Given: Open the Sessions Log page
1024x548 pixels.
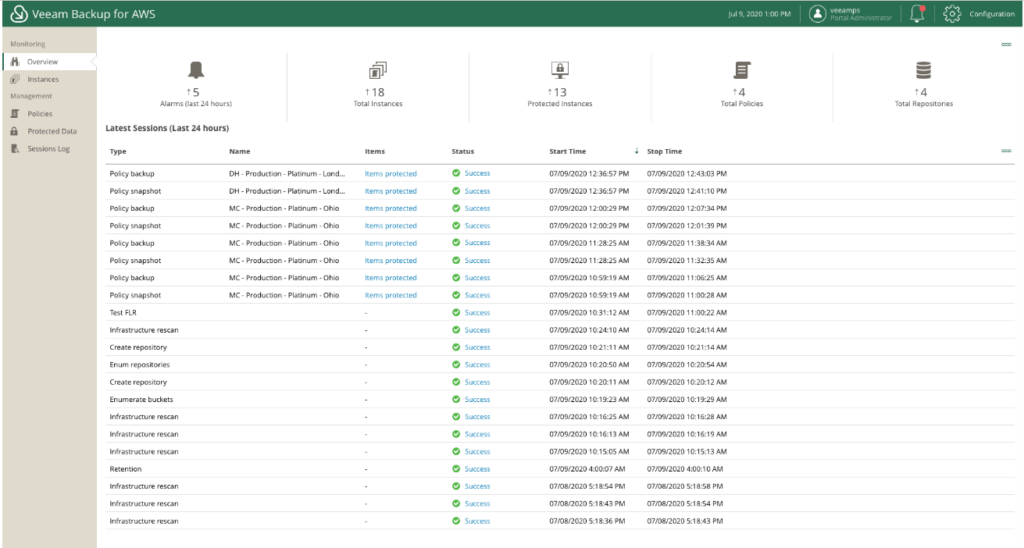Looking at the screenshot, I should 50,149.
